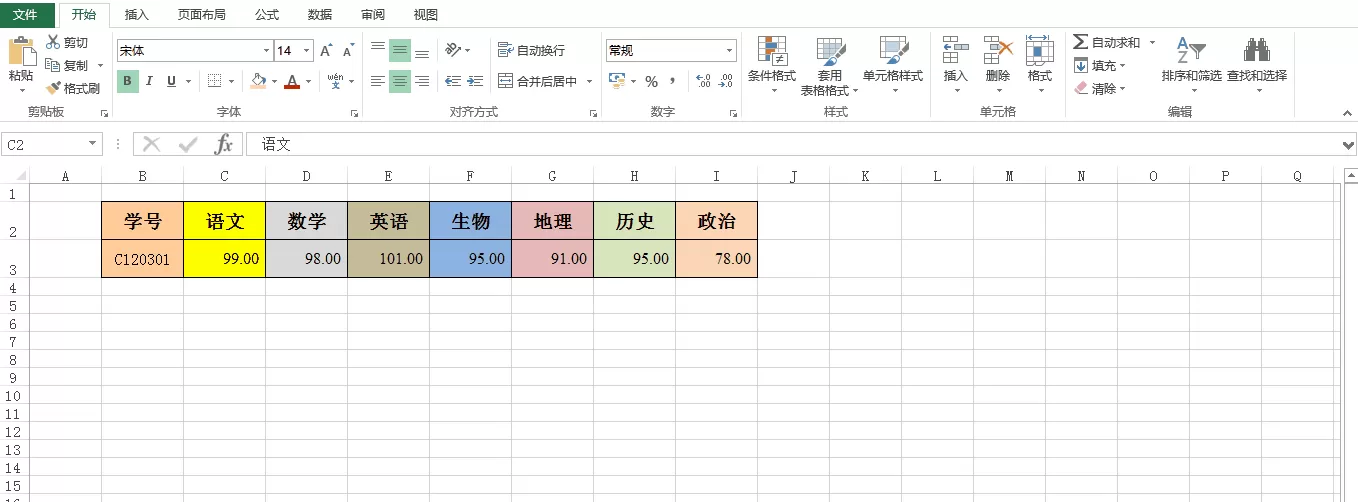1358x502 pixels.
Task: Switch to the Page Layout (页面布局) tab
Action: tap(202, 15)
